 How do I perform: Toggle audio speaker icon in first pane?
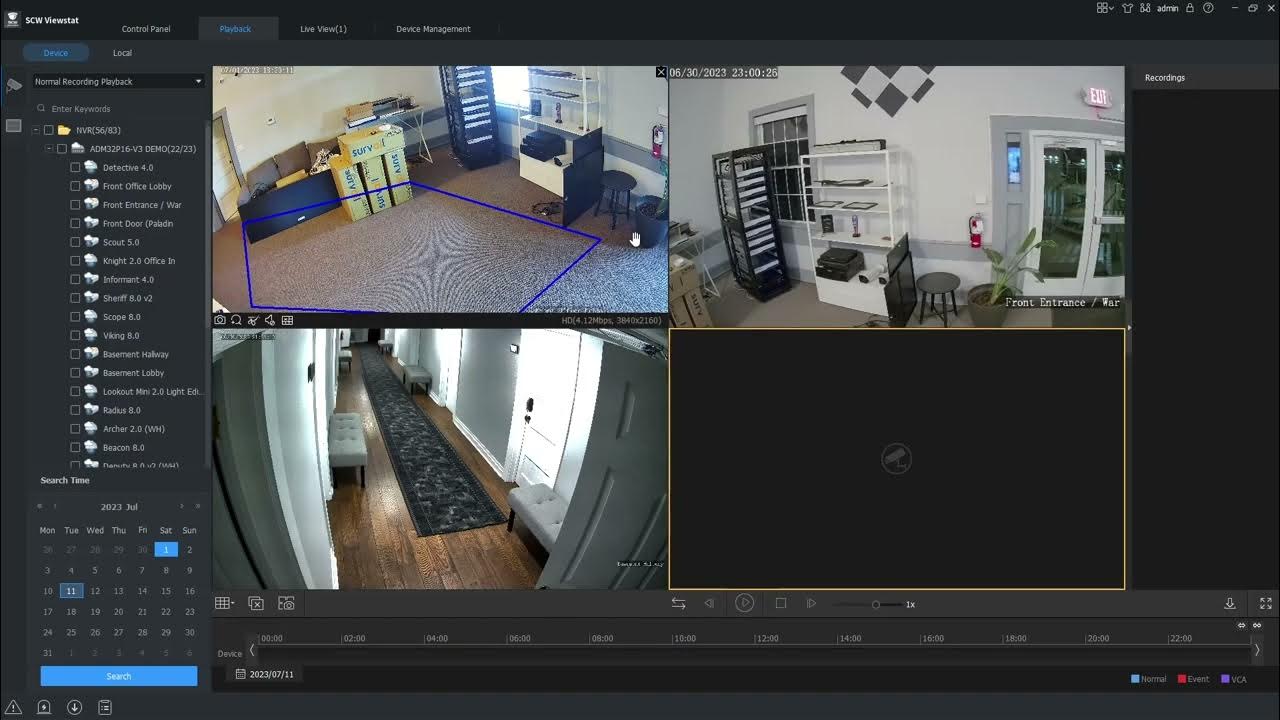(270, 320)
